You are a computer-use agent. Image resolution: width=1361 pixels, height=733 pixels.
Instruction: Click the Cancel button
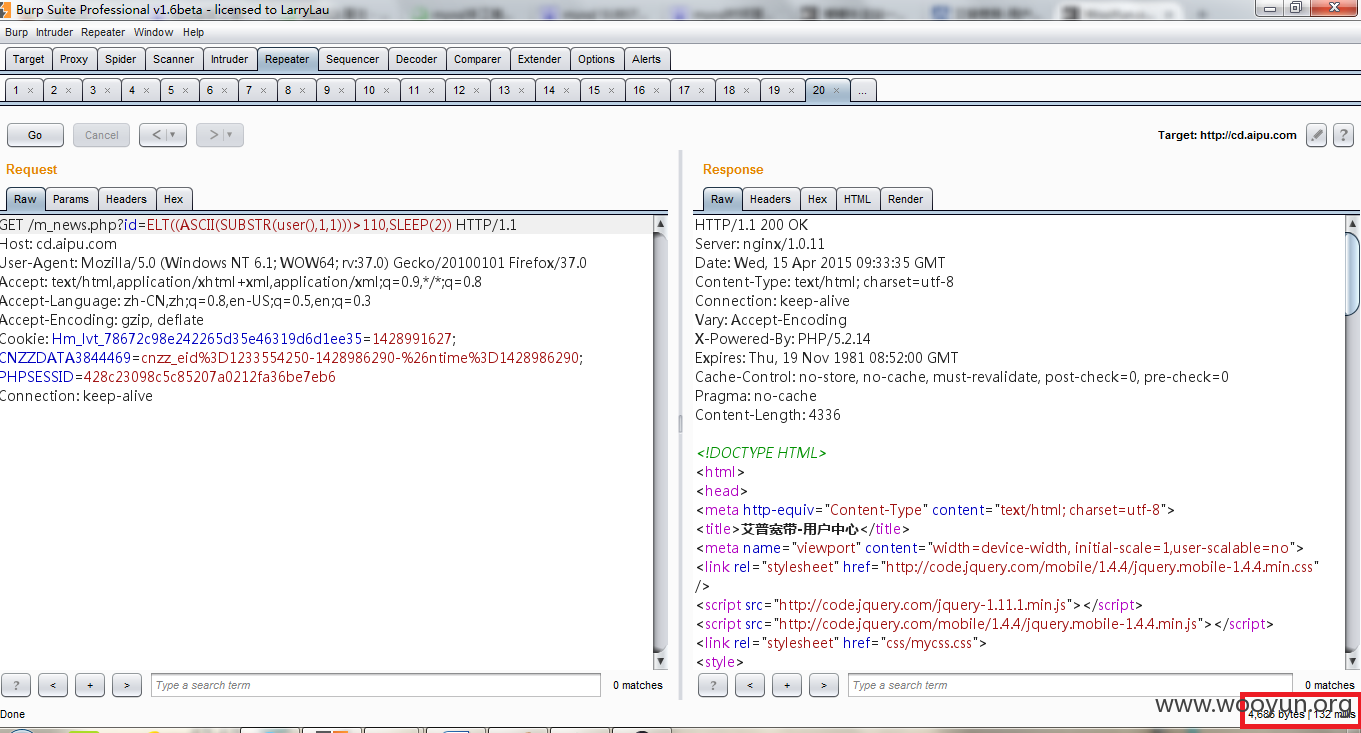pos(101,135)
